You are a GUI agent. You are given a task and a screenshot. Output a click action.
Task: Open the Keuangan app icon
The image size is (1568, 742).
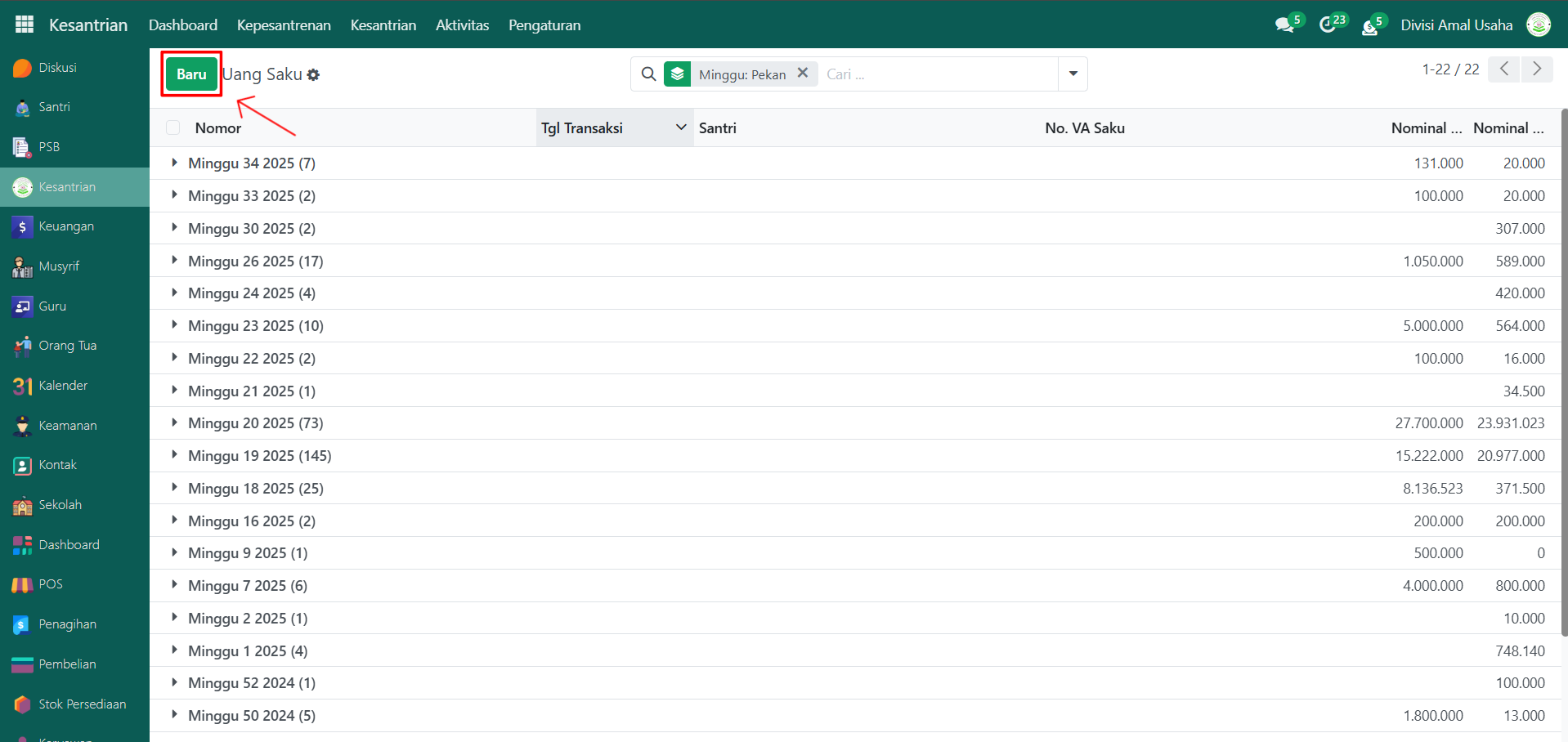pos(23,226)
